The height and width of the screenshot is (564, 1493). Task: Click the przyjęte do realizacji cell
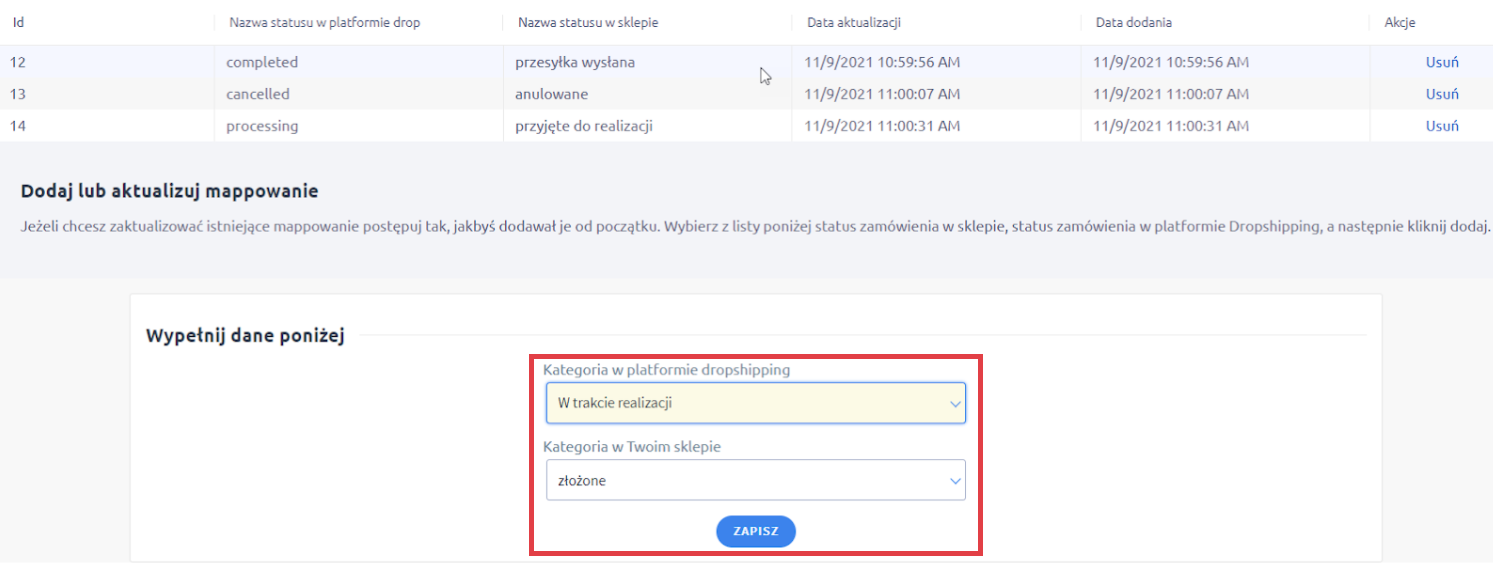pos(584,126)
